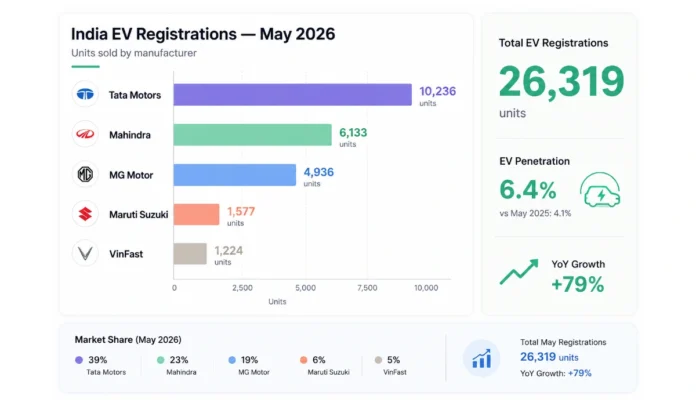Click the gray VinFast bar

190,254
